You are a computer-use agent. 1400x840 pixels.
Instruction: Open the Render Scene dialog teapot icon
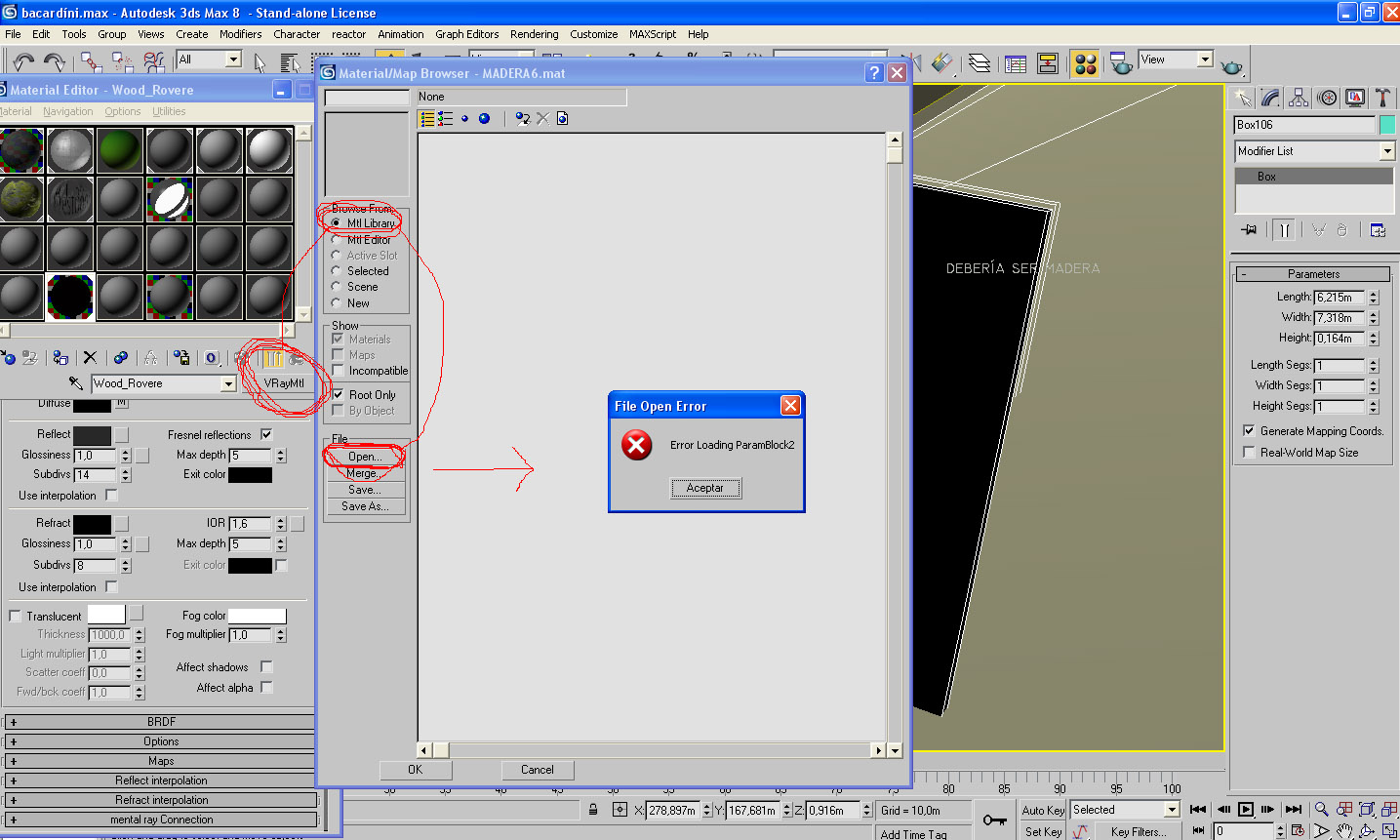(1122, 63)
